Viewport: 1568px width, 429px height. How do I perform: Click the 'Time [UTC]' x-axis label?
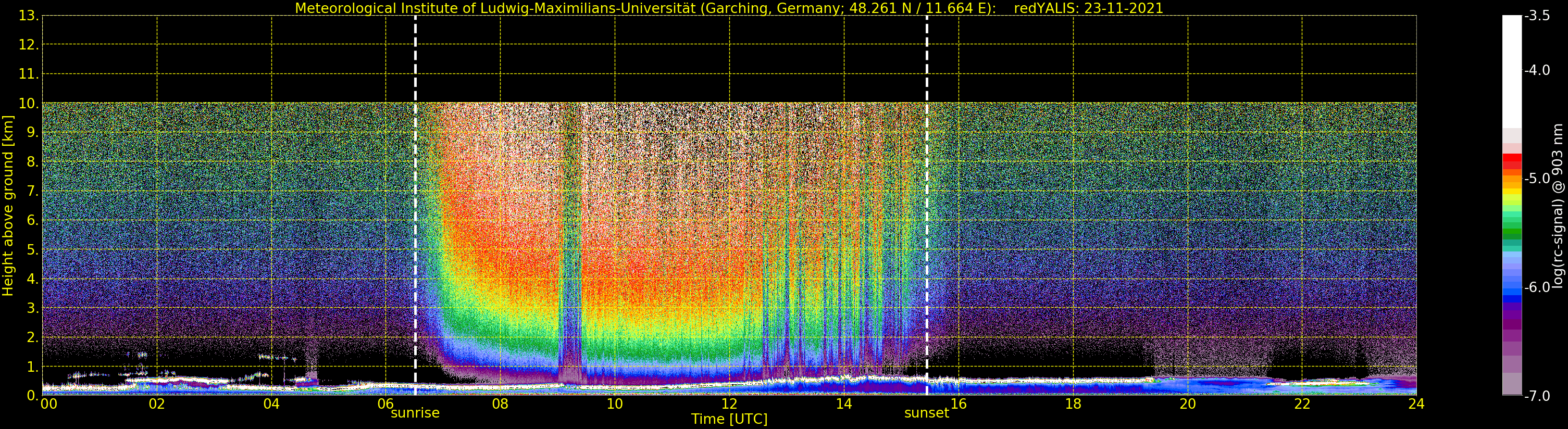(729, 419)
